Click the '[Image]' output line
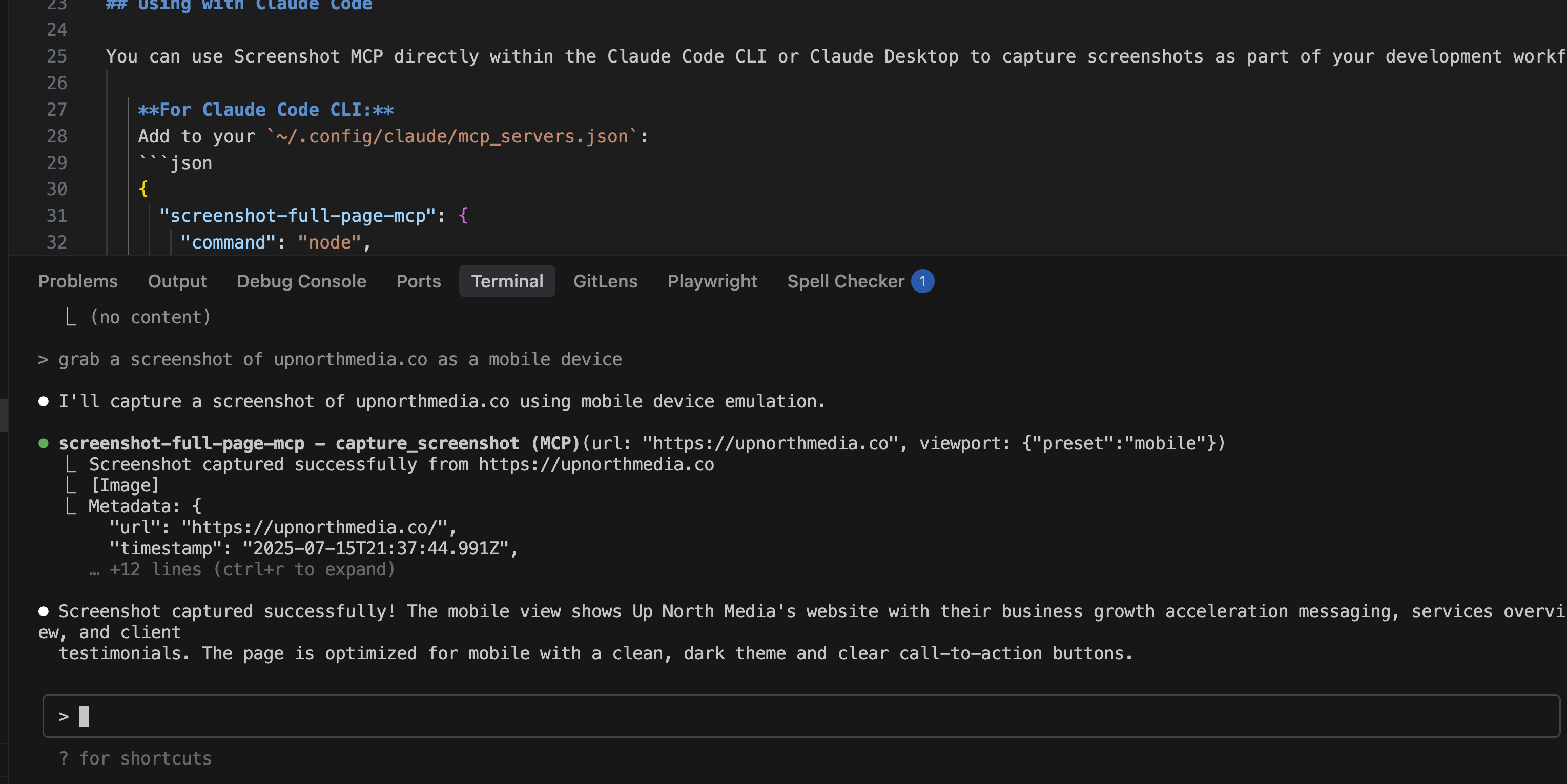The image size is (1567, 784). (x=124, y=485)
